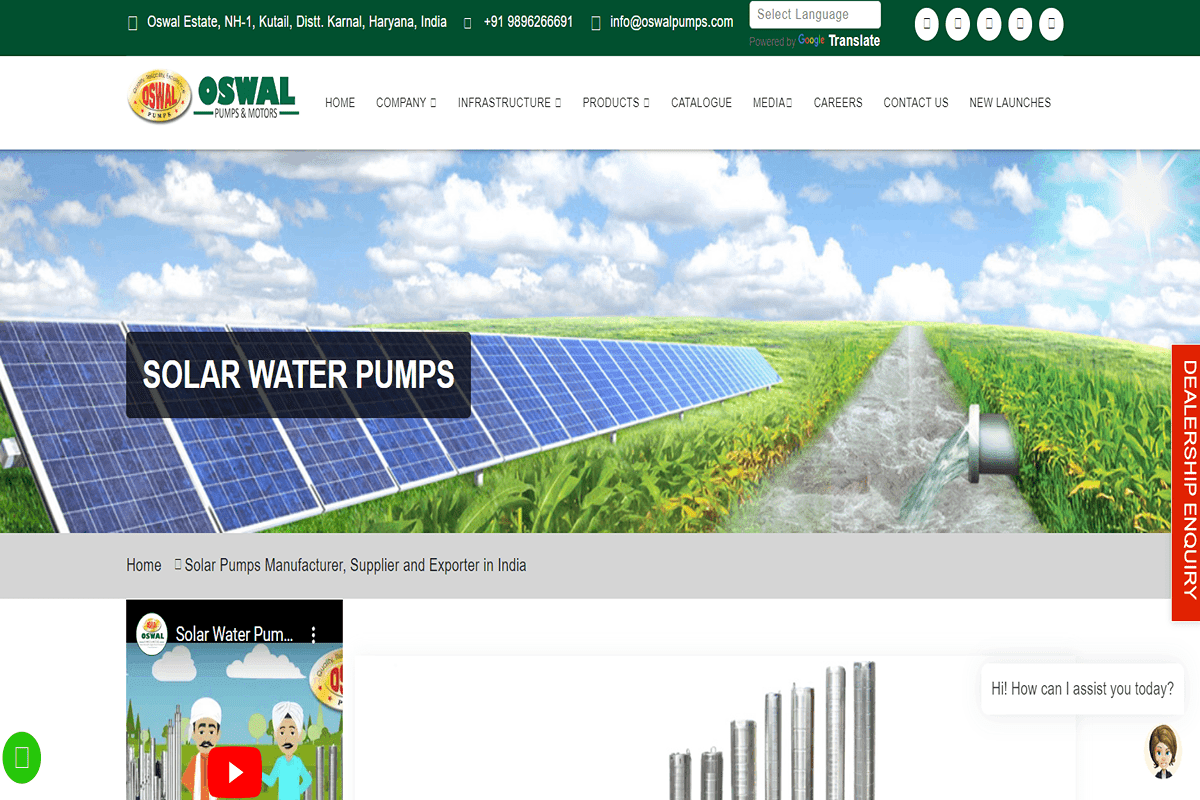Click the chatbot greeting message bubble
Image resolution: width=1200 pixels, height=800 pixels.
(x=1082, y=689)
